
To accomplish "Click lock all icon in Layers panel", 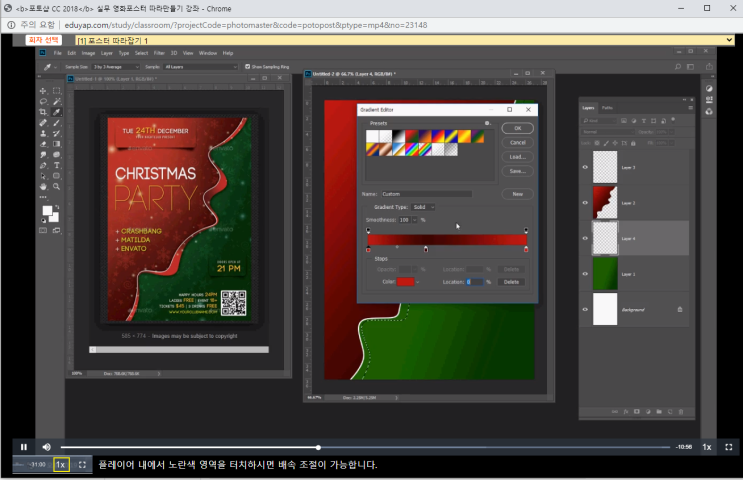I will coord(633,143).
